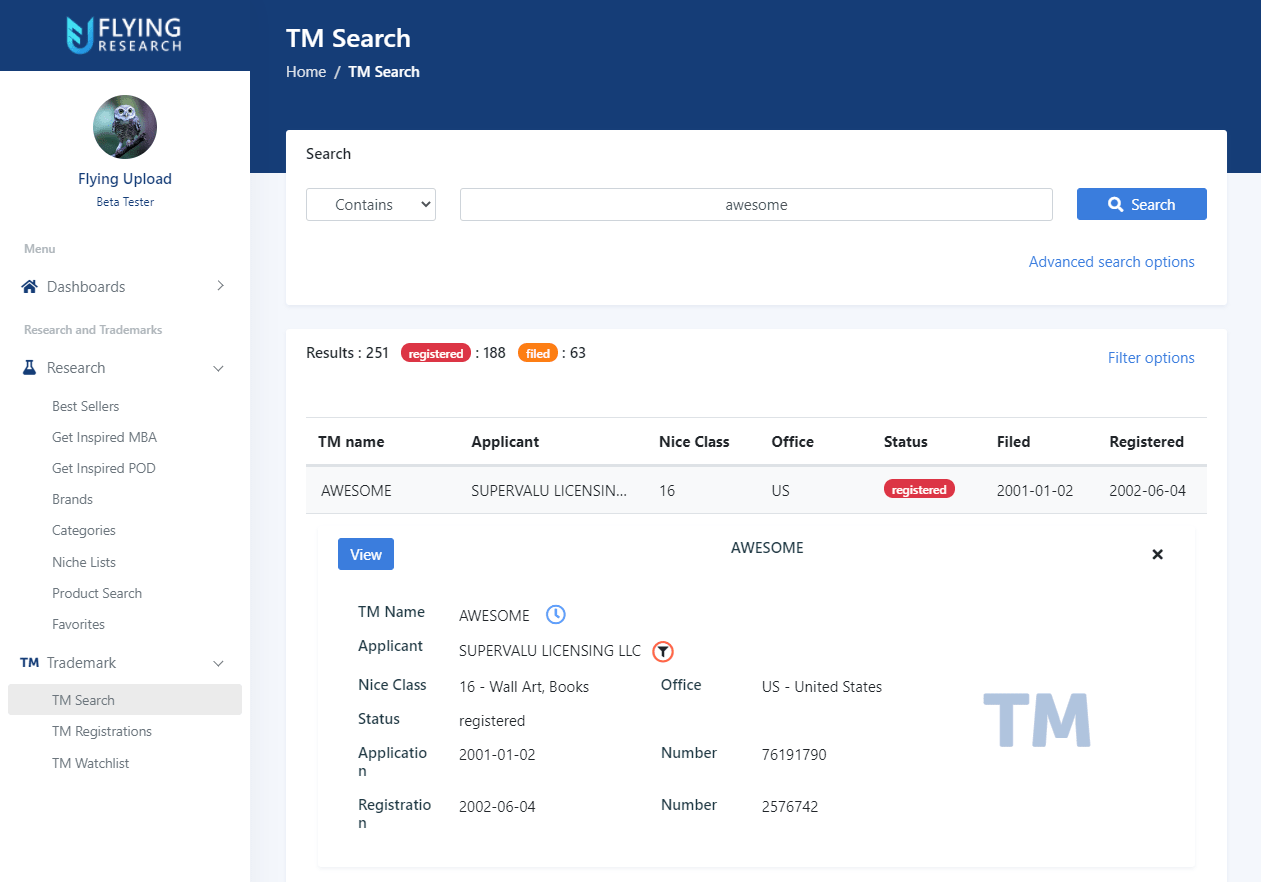Click the SUPERVALU LICENSIN... applicant cell

click(x=549, y=491)
